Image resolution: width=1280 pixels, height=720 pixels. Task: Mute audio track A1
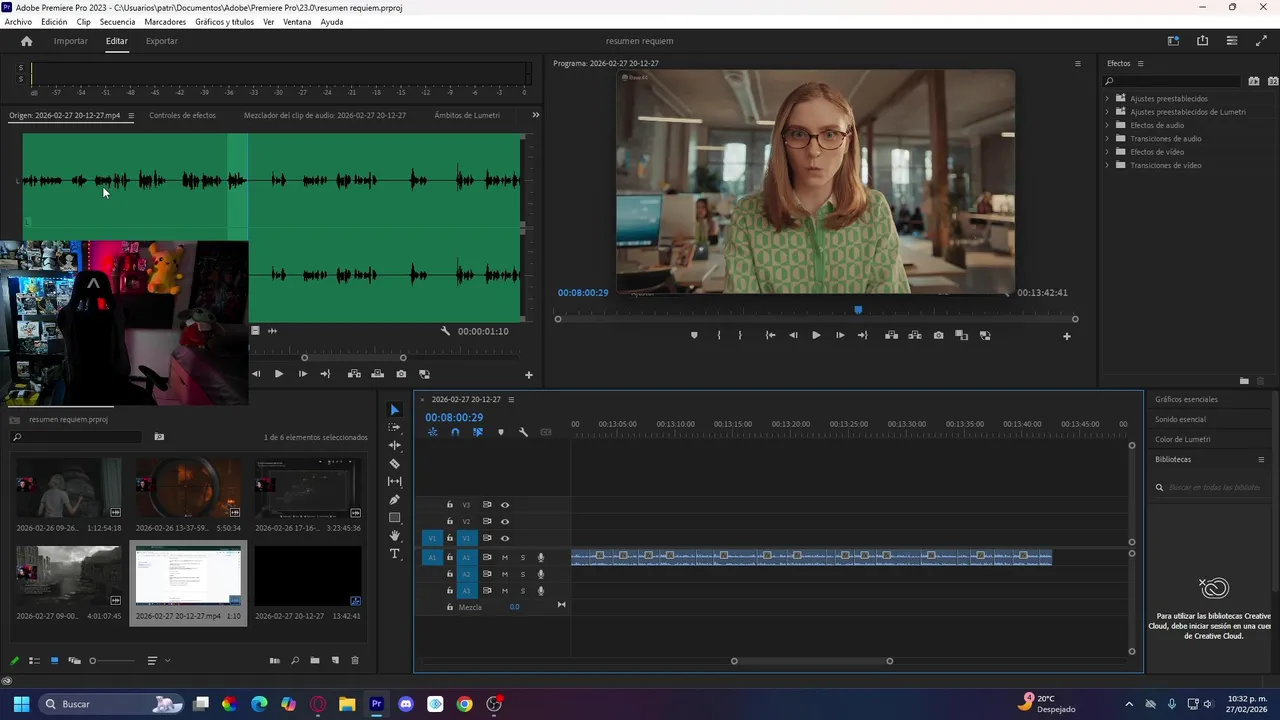(x=505, y=558)
